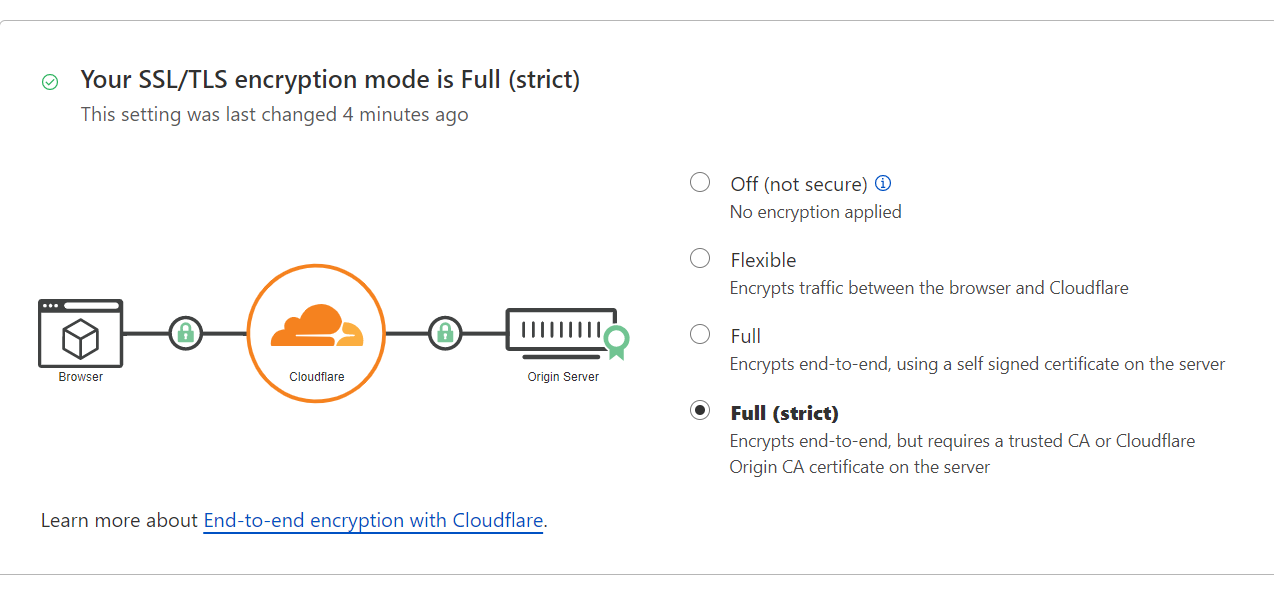Click the info icon beside Off (not secure)
1274x590 pixels.
pyautogui.click(x=883, y=183)
